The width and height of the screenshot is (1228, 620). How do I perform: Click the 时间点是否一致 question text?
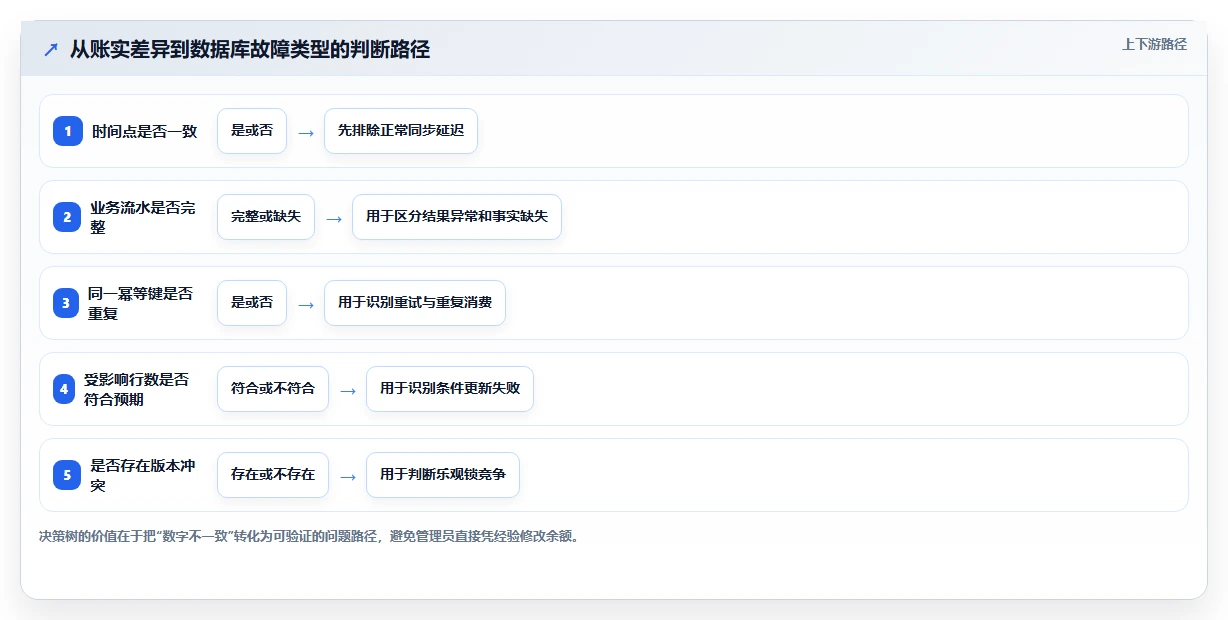pos(145,131)
